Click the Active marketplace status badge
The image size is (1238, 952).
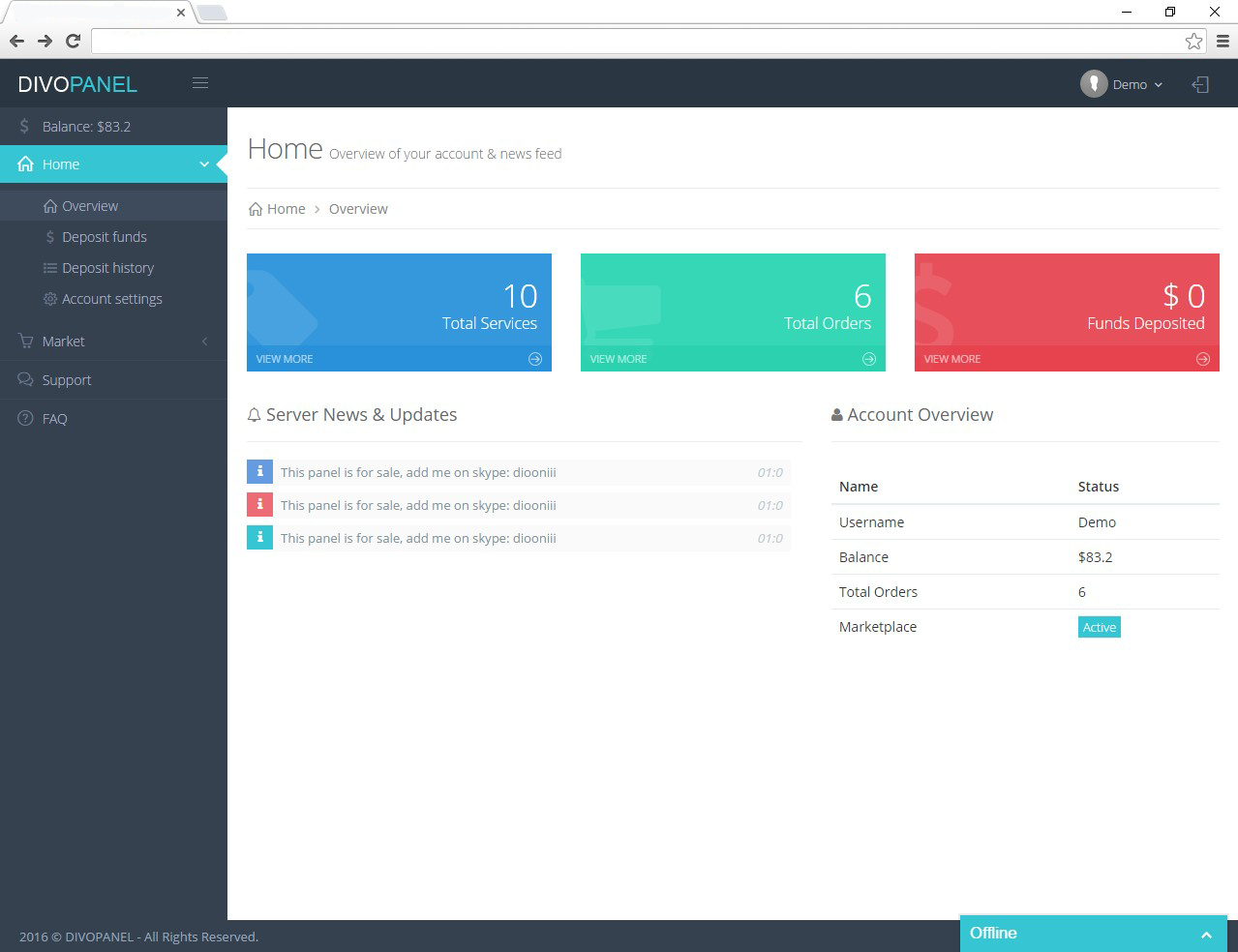[x=1099, y=628]
